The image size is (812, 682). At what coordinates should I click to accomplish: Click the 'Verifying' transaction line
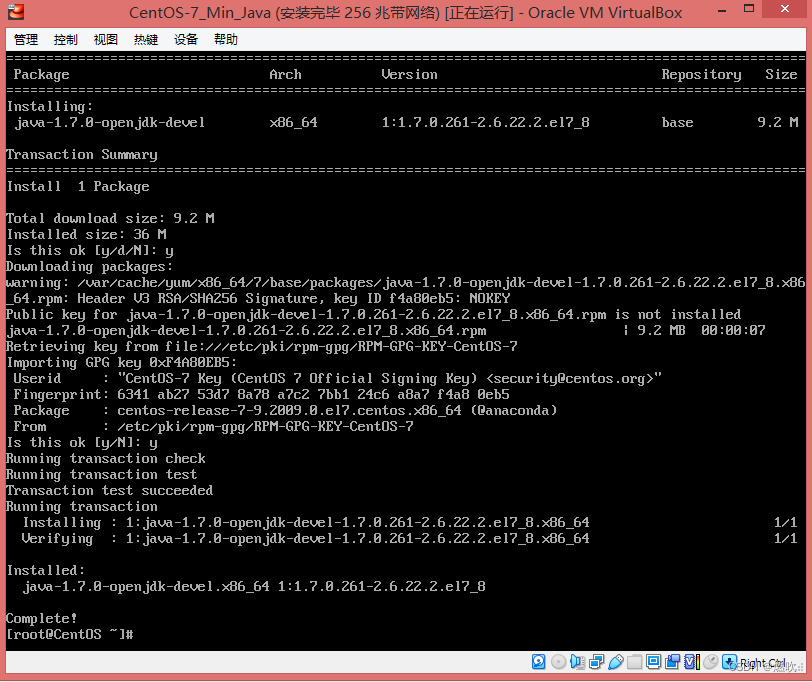pyautogui.click(x=409, y=539)
